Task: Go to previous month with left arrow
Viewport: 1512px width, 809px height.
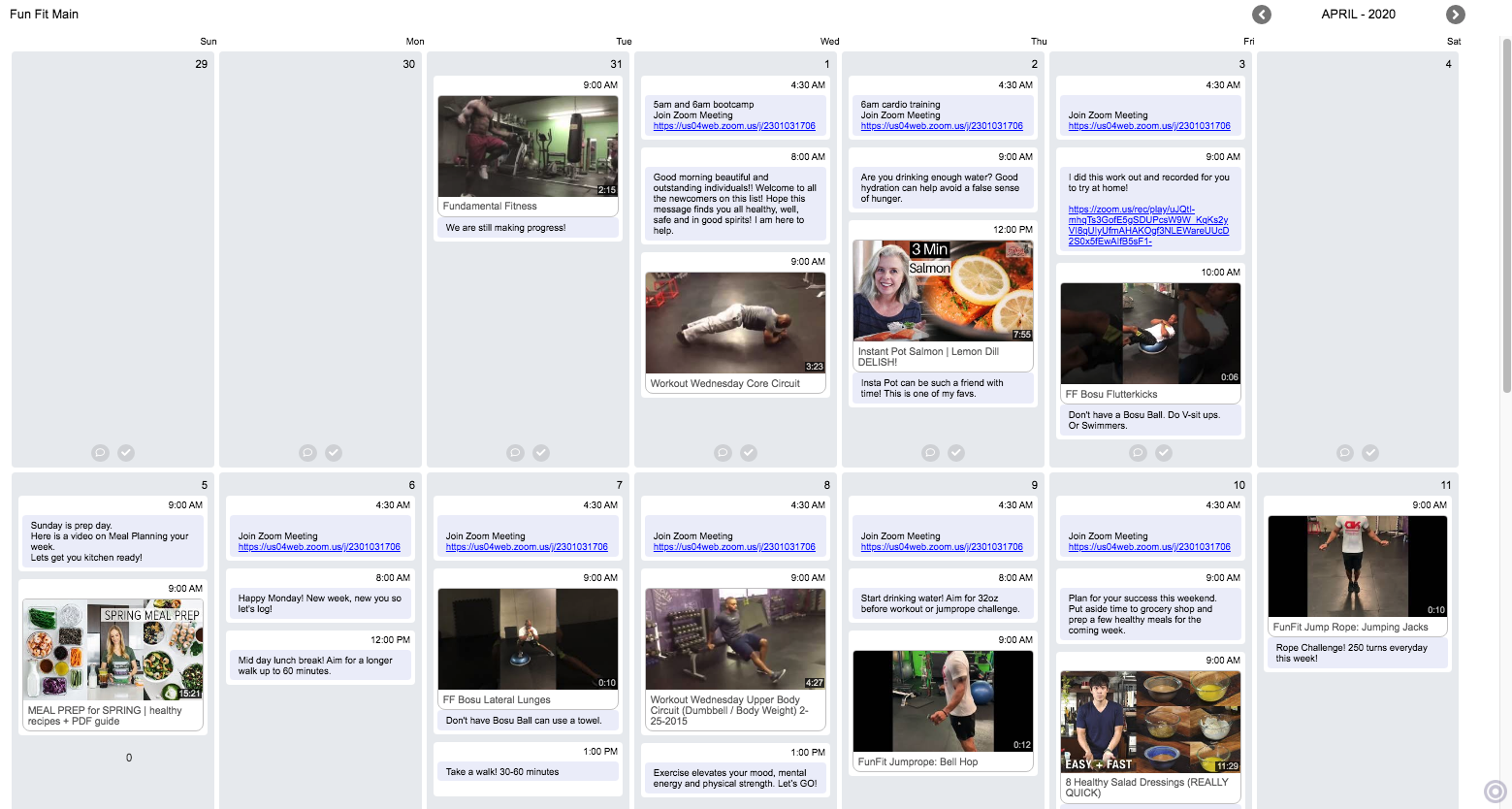Action: coord(1261,15)
